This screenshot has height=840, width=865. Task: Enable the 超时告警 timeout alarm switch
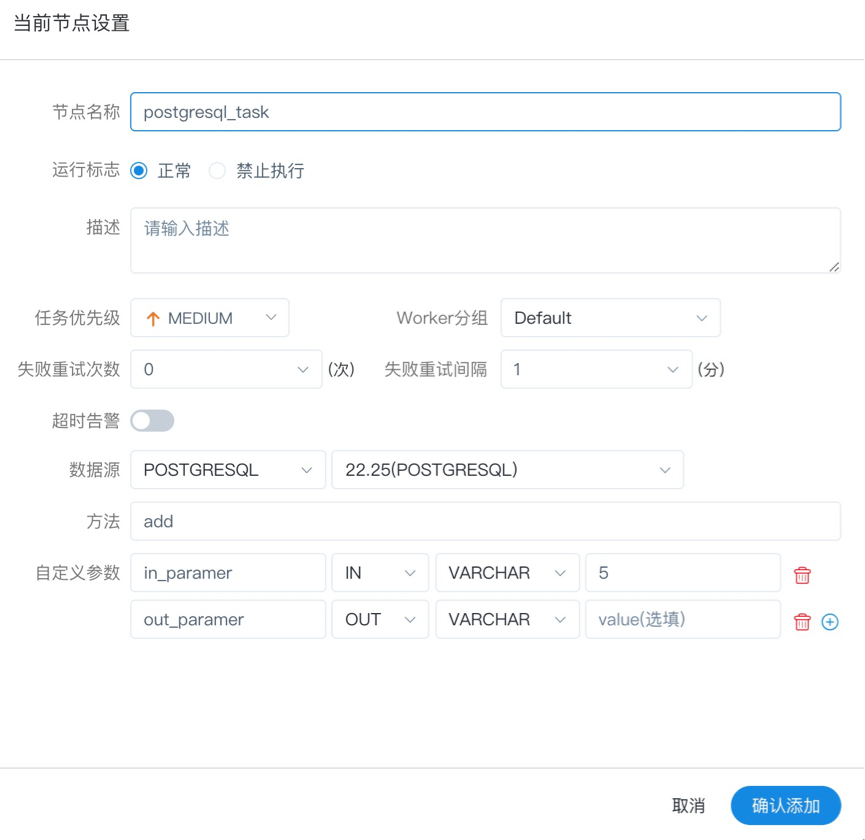click(x=152, y=421)
